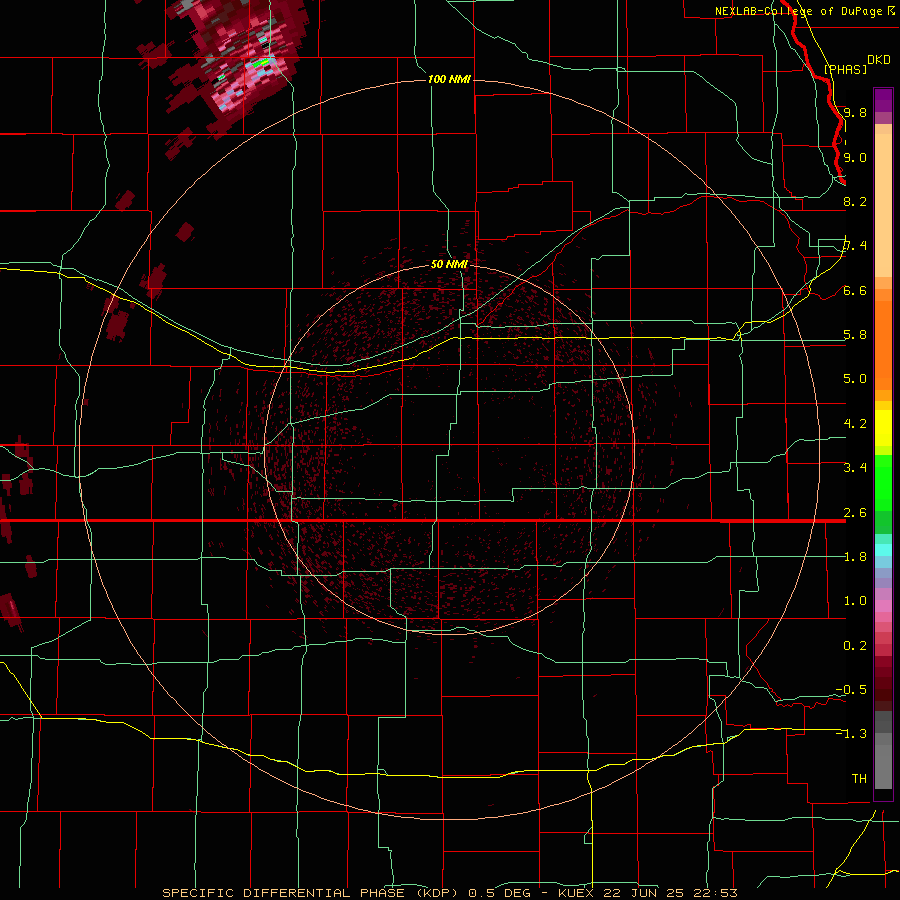900x900 pixels.
Task: Select the 2.6 legend value
Action: pos(855,513)
